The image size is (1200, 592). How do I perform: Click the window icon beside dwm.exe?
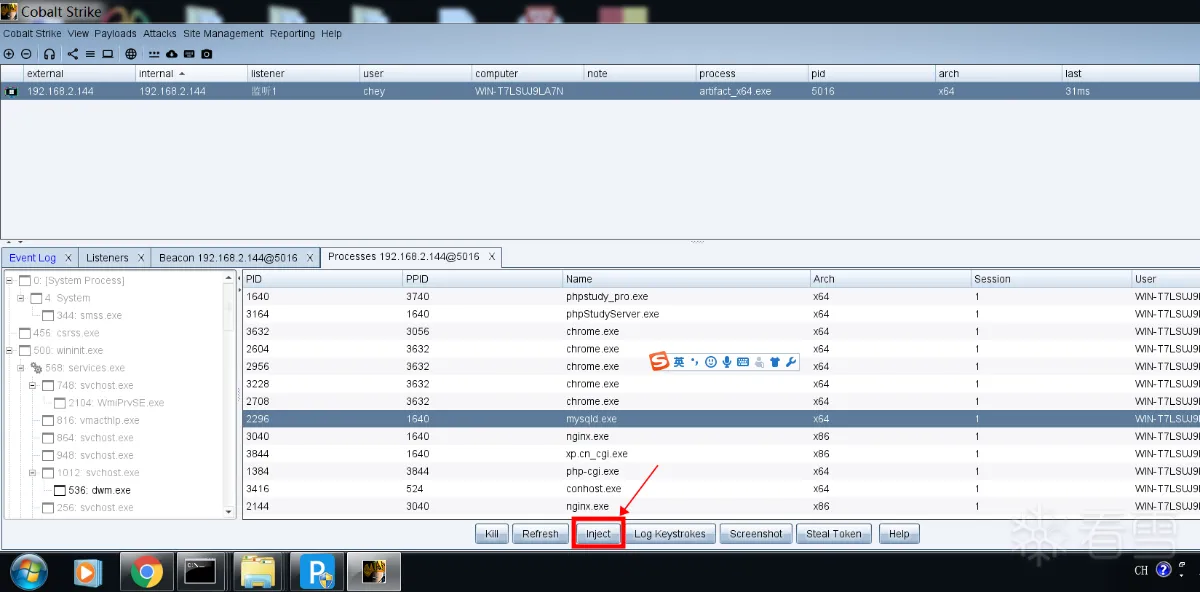(60, 490)
